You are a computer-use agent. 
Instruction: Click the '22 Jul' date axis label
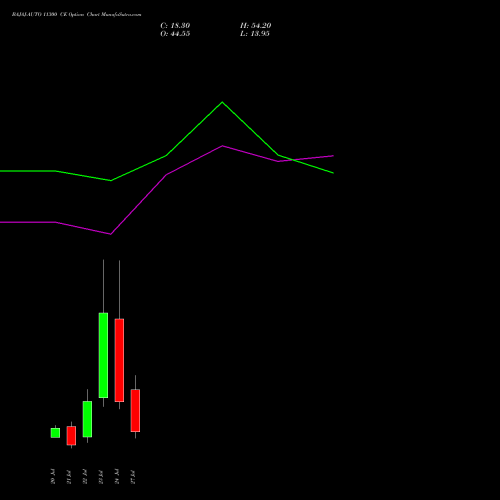85,476
